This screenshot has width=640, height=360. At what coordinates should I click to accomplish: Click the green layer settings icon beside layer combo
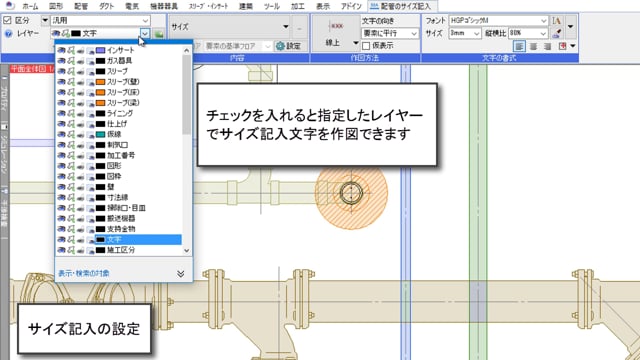point(159,33)
